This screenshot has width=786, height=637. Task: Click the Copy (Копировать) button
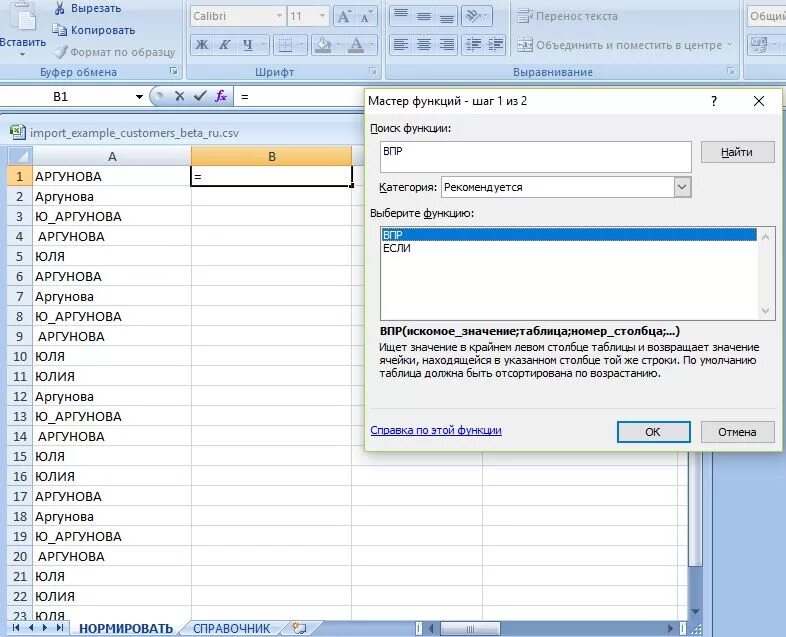point(94,30)
